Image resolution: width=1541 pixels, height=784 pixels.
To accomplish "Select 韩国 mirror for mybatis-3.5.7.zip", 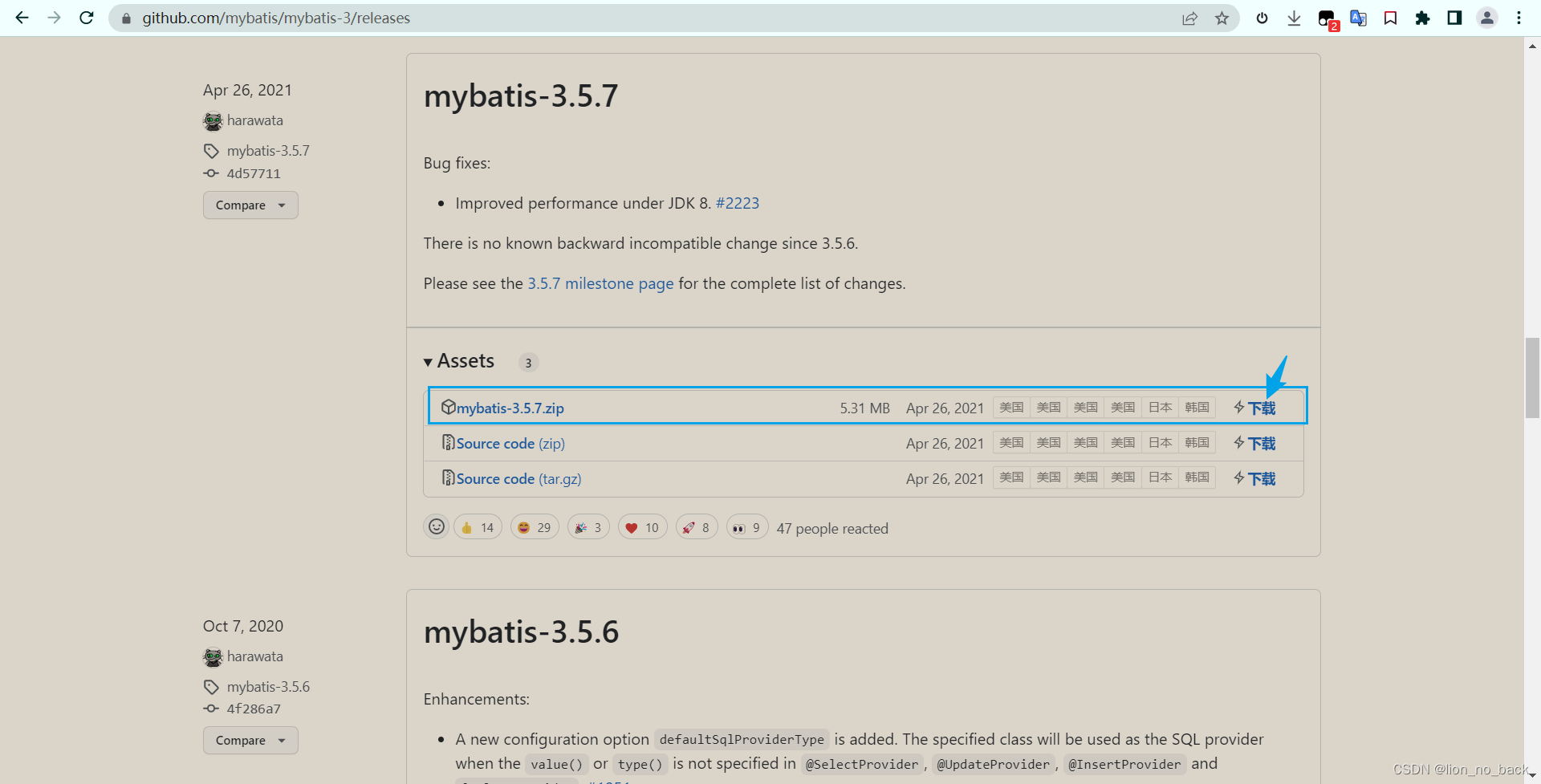I will pyautogui.click(x=1197, y=408).
